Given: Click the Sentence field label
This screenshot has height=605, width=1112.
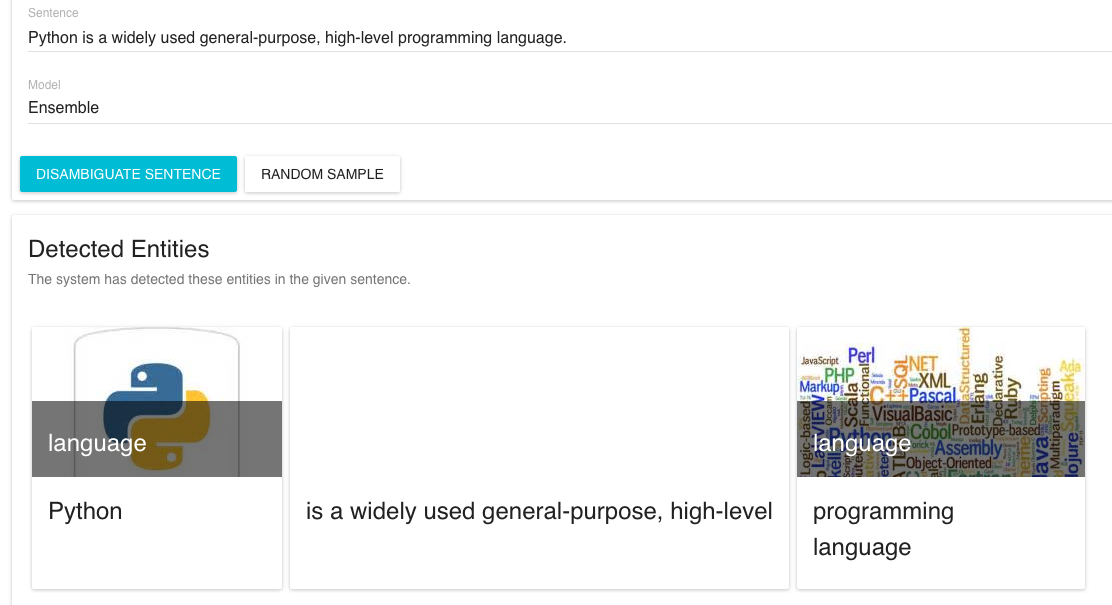Looking at the screenshot, I should pos(53,13).
